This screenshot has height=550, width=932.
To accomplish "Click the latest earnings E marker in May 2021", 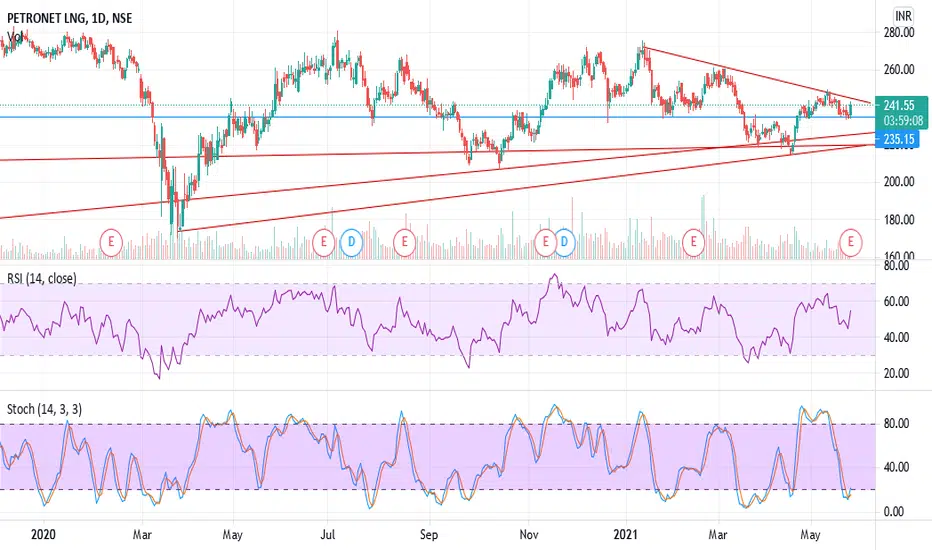I will (x=851, y=243).
